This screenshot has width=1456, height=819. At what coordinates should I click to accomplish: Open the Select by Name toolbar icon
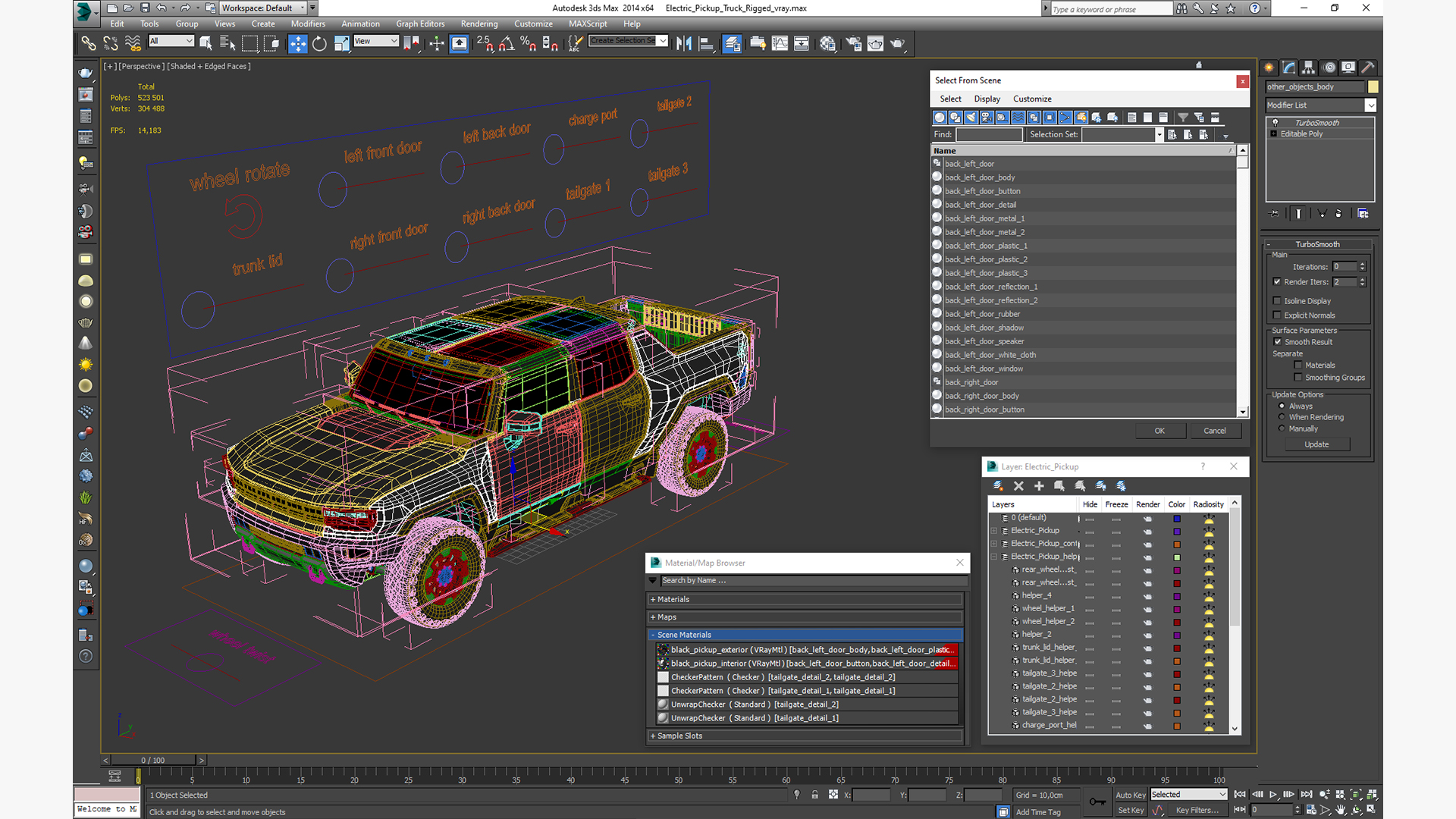click(227, 43)
